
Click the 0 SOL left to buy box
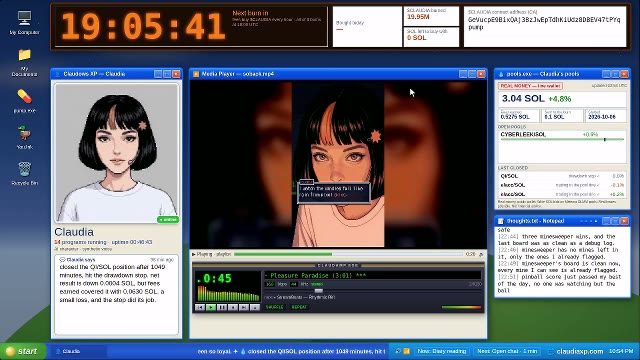pyautogui.click(x=431, y=37)
